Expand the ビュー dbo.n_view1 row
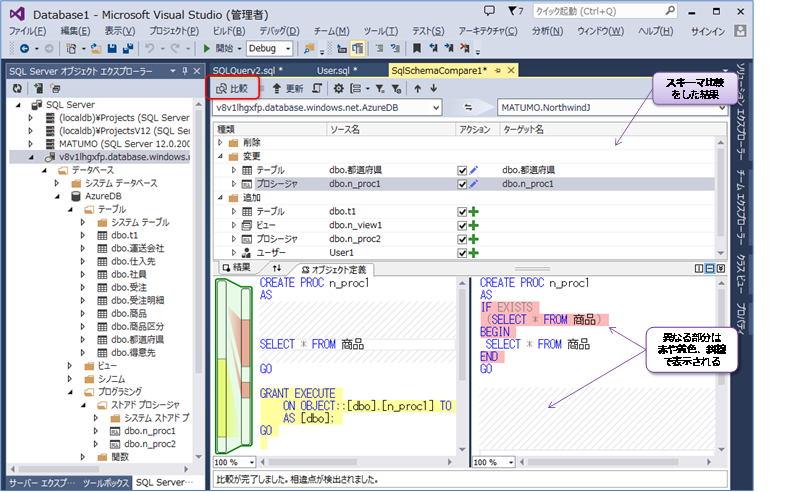This screenshot has height=492, width=800. [234, 225]
